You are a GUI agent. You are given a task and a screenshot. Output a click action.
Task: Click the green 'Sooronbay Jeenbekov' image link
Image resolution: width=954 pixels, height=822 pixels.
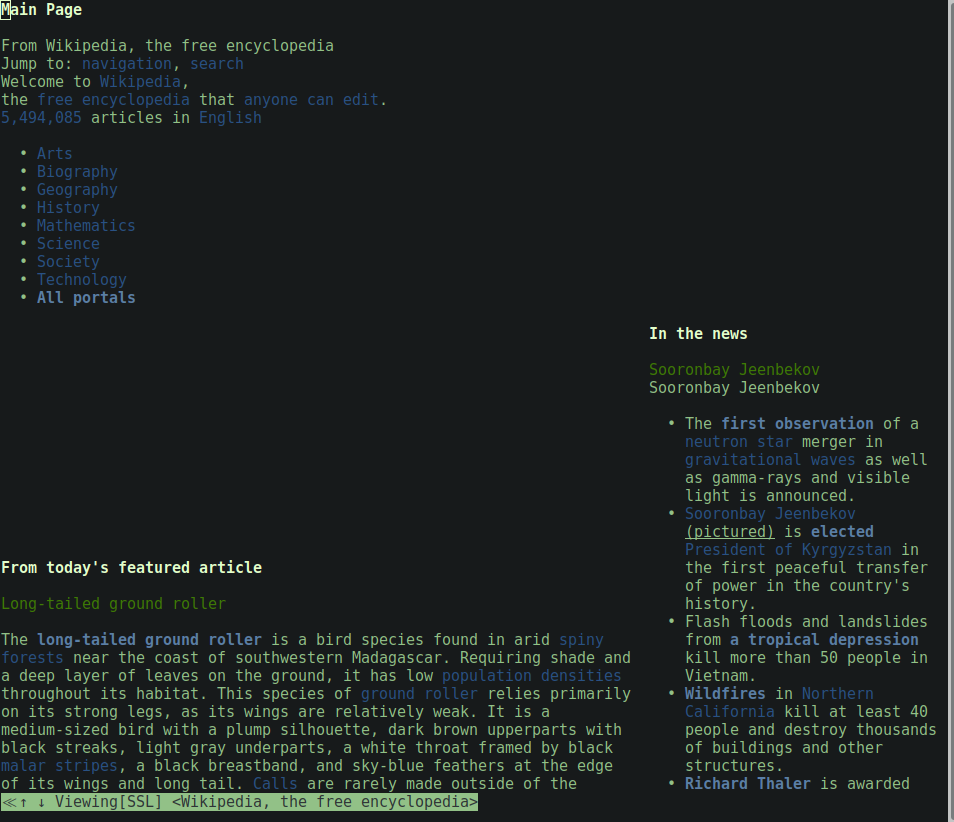pos(734,370)
